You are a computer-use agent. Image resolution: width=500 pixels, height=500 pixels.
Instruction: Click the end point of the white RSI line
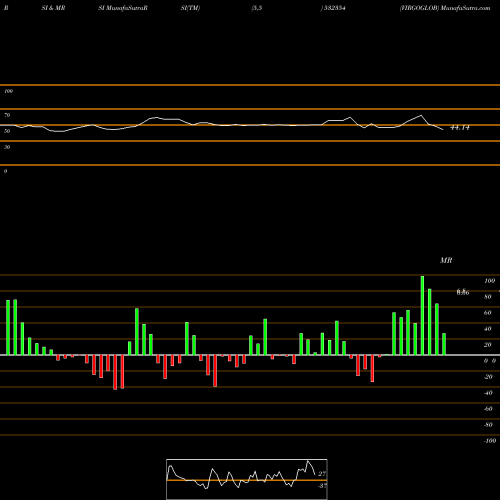click(x=443, y=129)
